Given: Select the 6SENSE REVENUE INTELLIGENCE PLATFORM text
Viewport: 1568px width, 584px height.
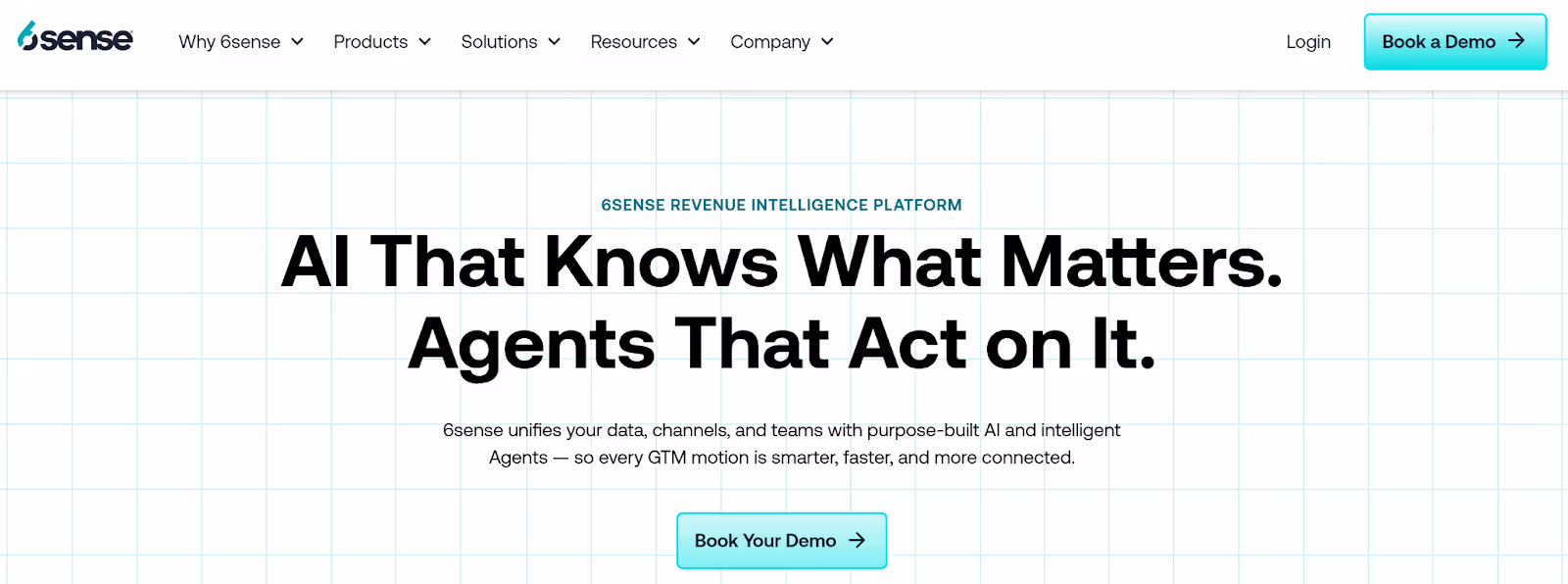Looking at the screenshot, I should 781,205.
